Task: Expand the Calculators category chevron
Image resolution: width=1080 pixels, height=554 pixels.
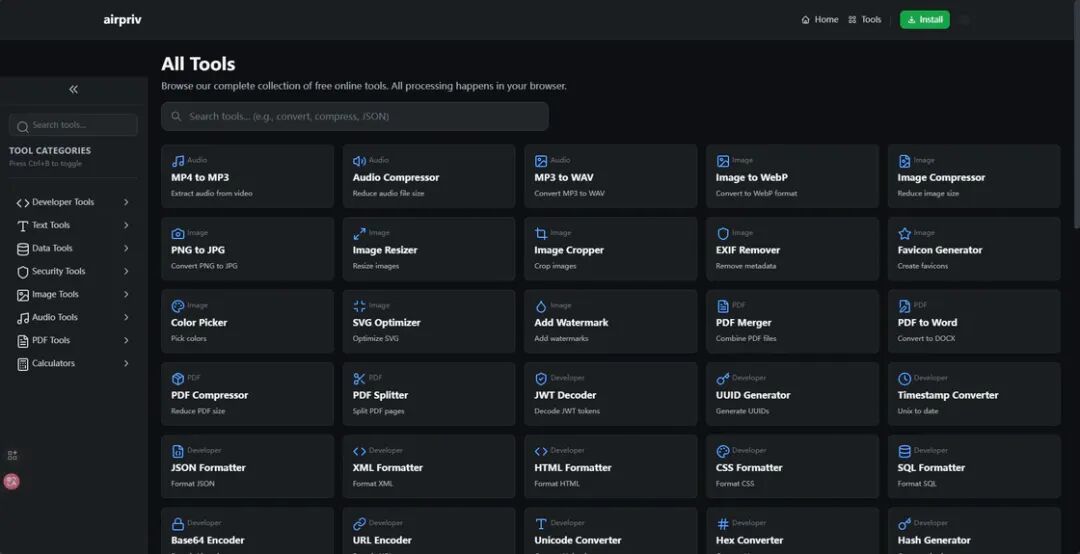Action: click(126, 363)
